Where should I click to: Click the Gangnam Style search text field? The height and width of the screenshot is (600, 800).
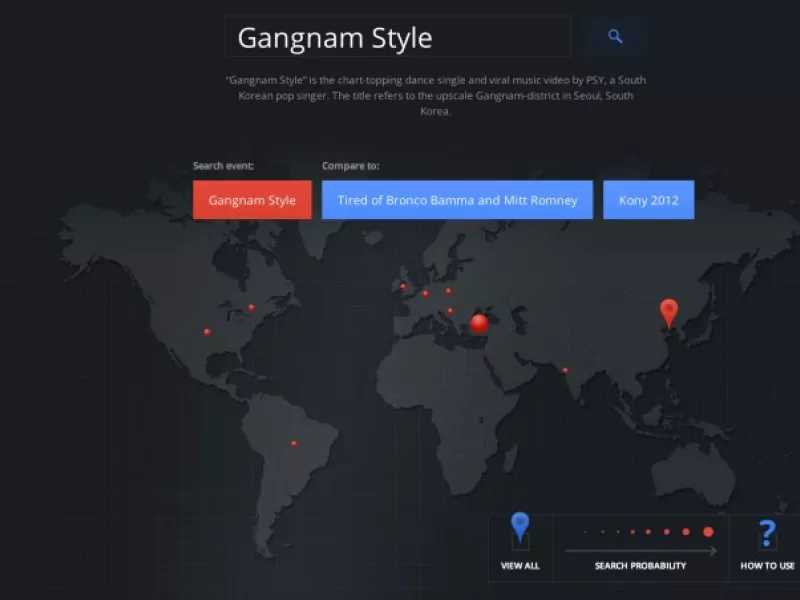(x=397, y=38)
